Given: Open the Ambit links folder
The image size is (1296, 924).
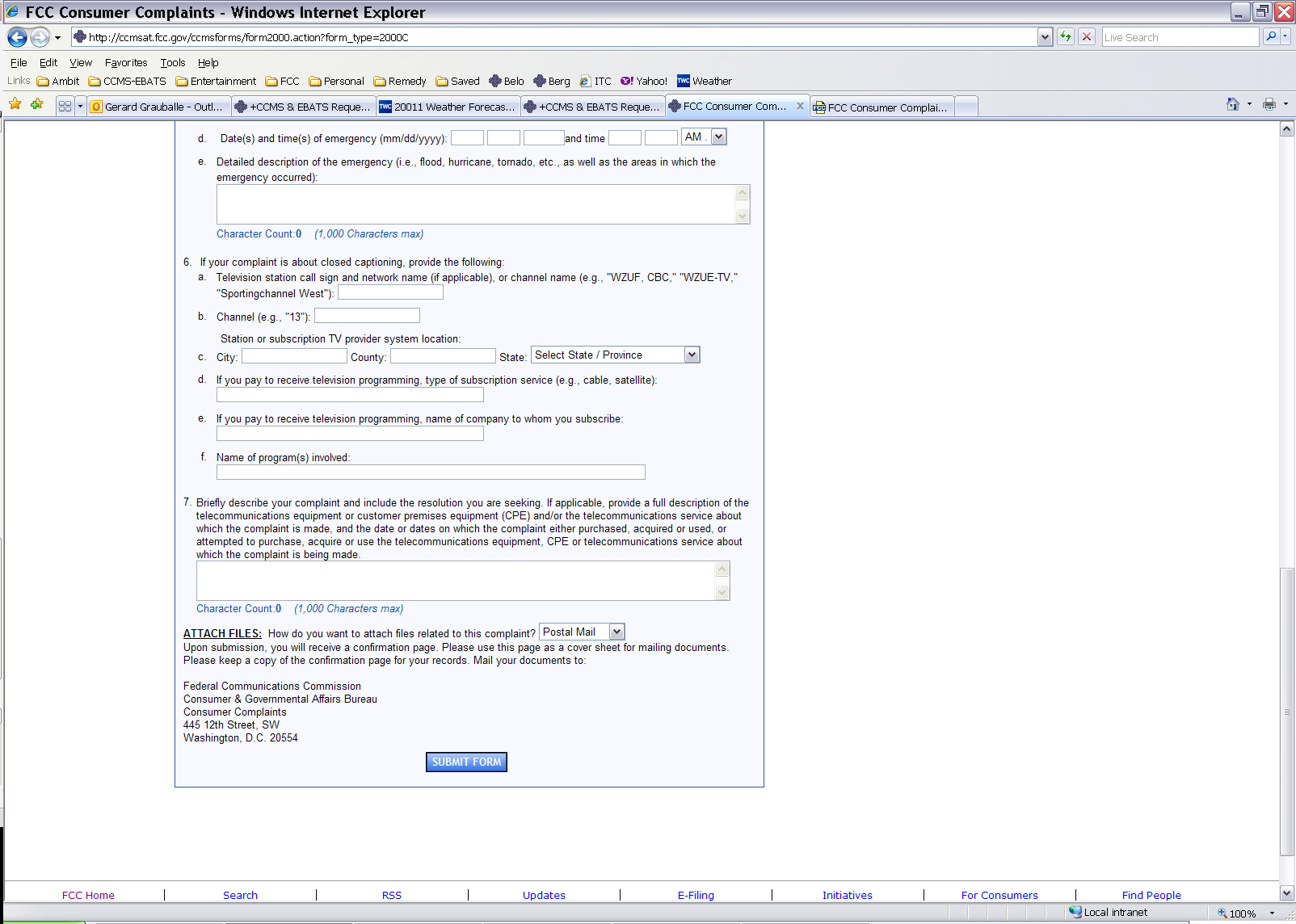Looking at the screenshot, I should pos(58,81).
